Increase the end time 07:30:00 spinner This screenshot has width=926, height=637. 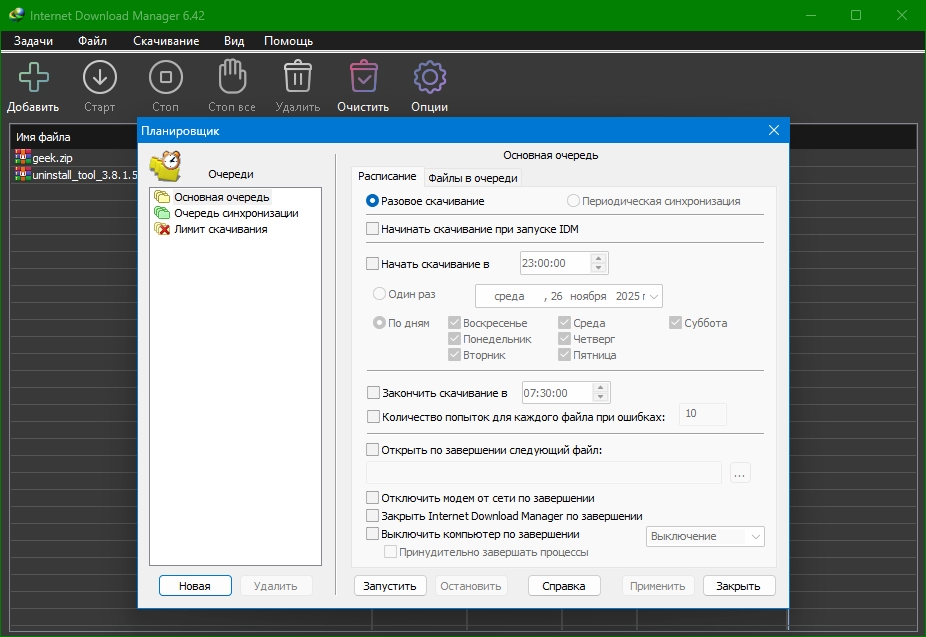coord(601,388)
